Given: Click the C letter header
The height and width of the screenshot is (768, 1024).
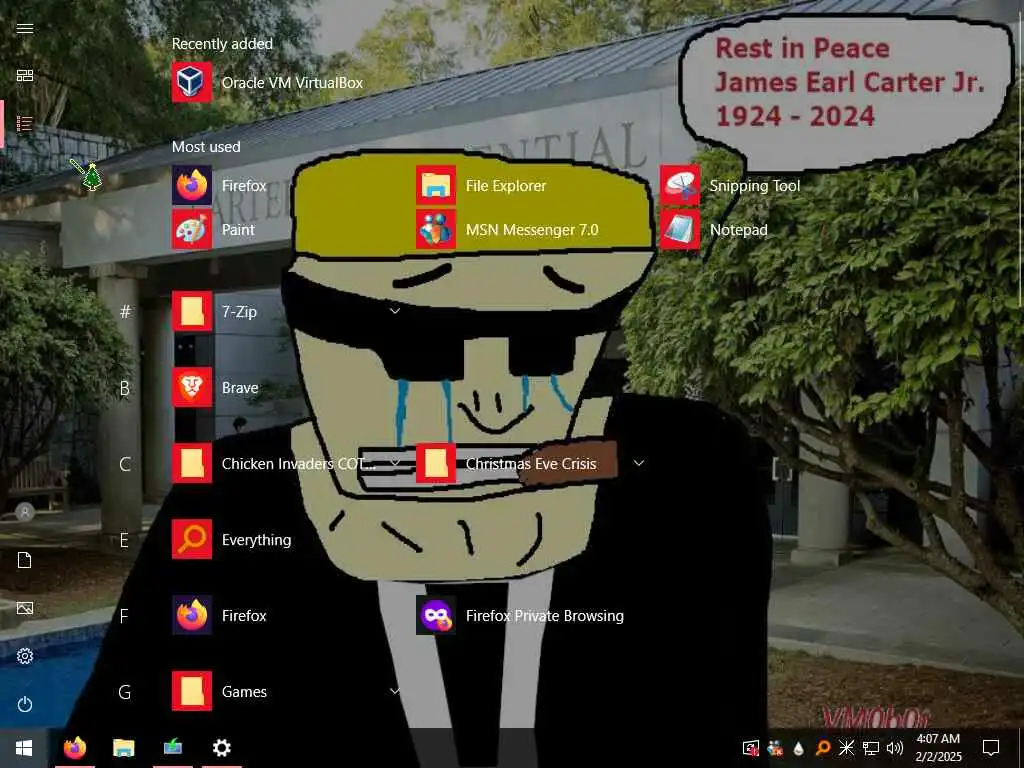Looking at the screenshot, I should click(x=125, y=464).
